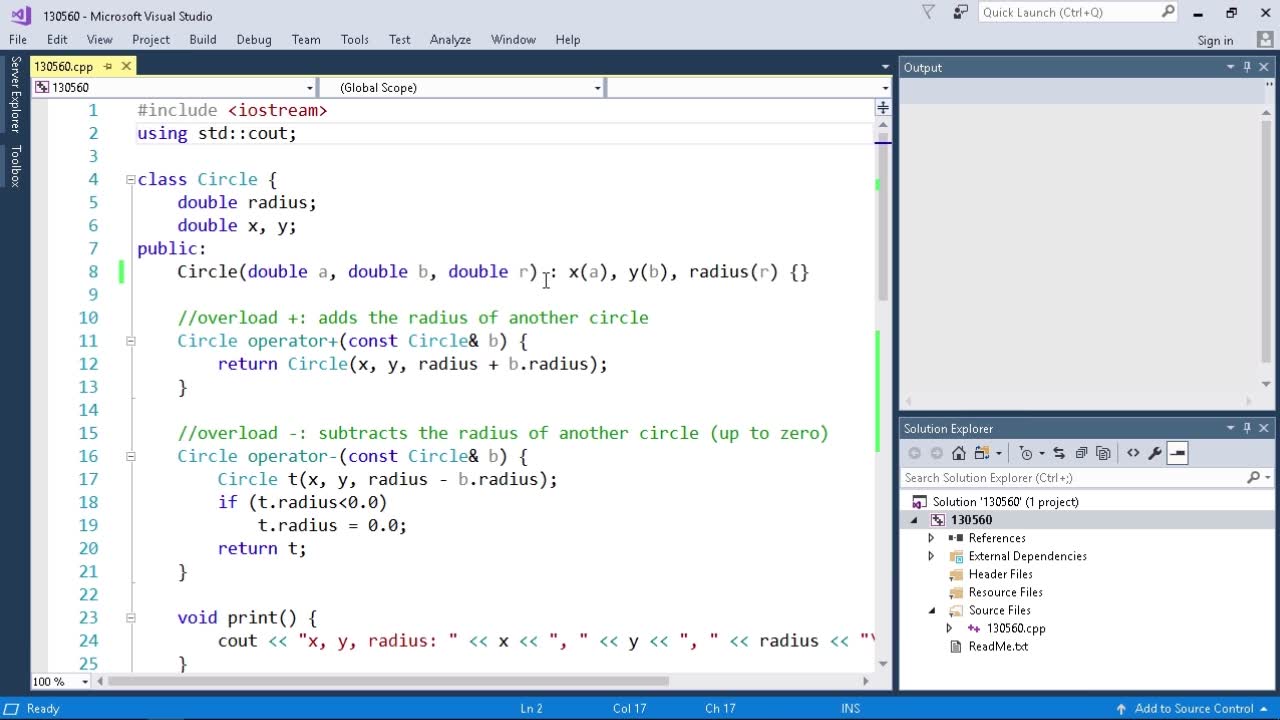This screenshot has width=1280, height=720.
Task: Open the send feedback icon
Action: (x=961, y=13)
